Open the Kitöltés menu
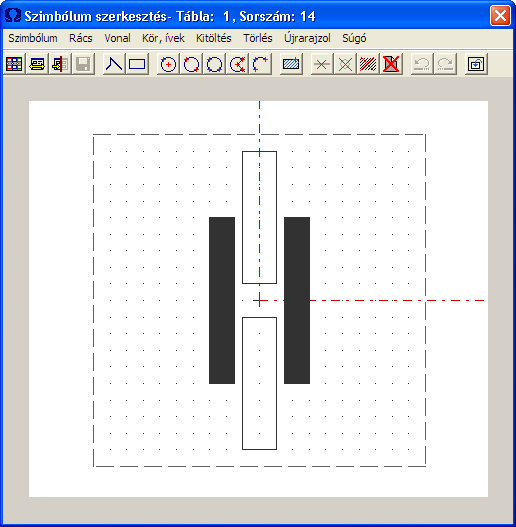 [x=214, y=38]
